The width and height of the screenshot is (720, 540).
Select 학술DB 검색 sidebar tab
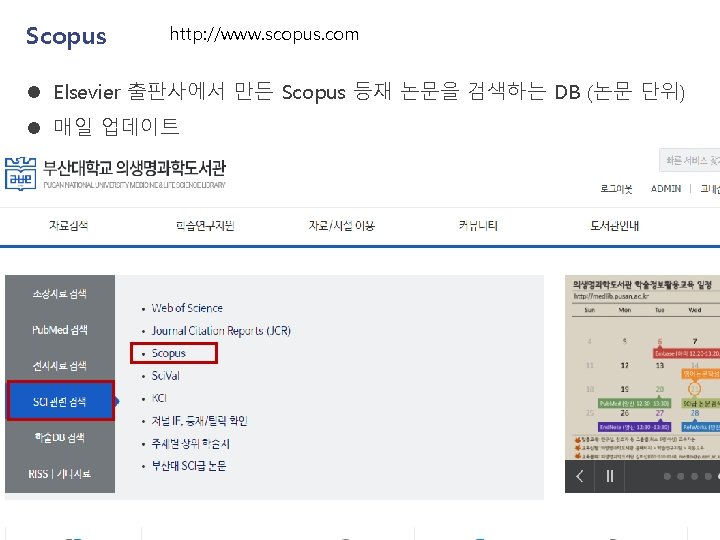coord(60,438)
